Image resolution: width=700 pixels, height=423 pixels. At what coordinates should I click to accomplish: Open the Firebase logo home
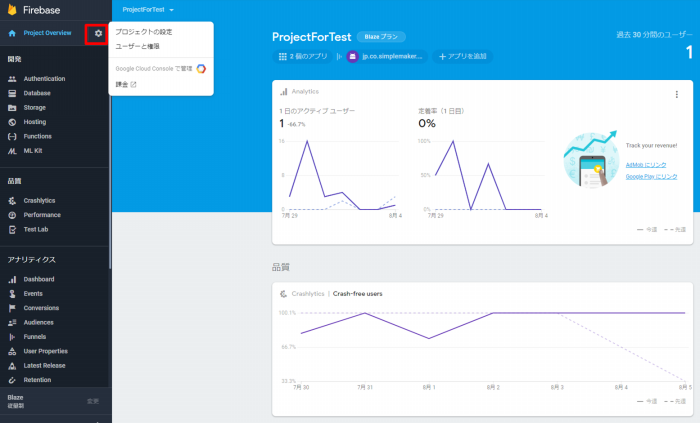tap(34, 10)
